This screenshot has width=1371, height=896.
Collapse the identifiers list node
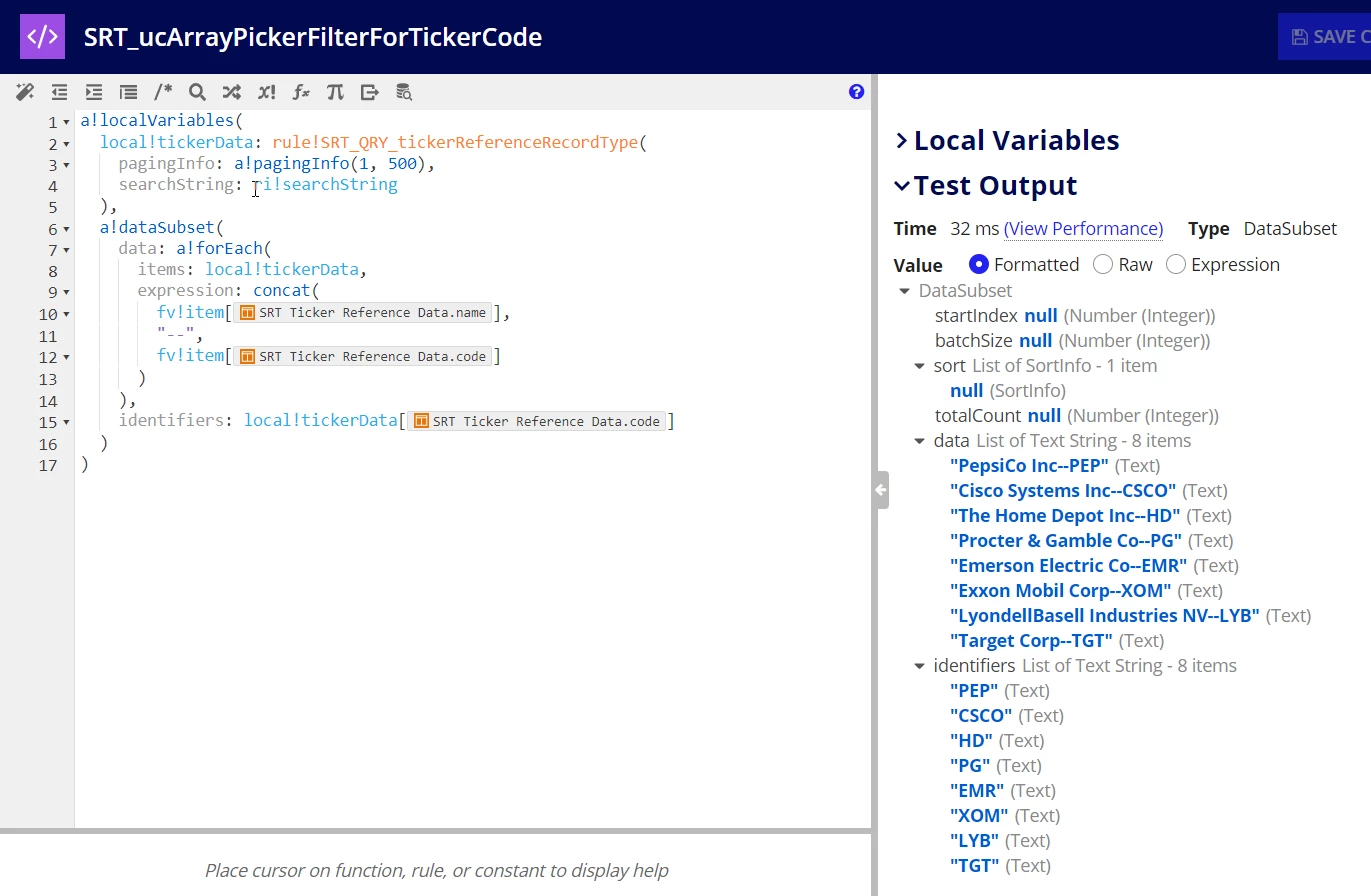point(920,666)
